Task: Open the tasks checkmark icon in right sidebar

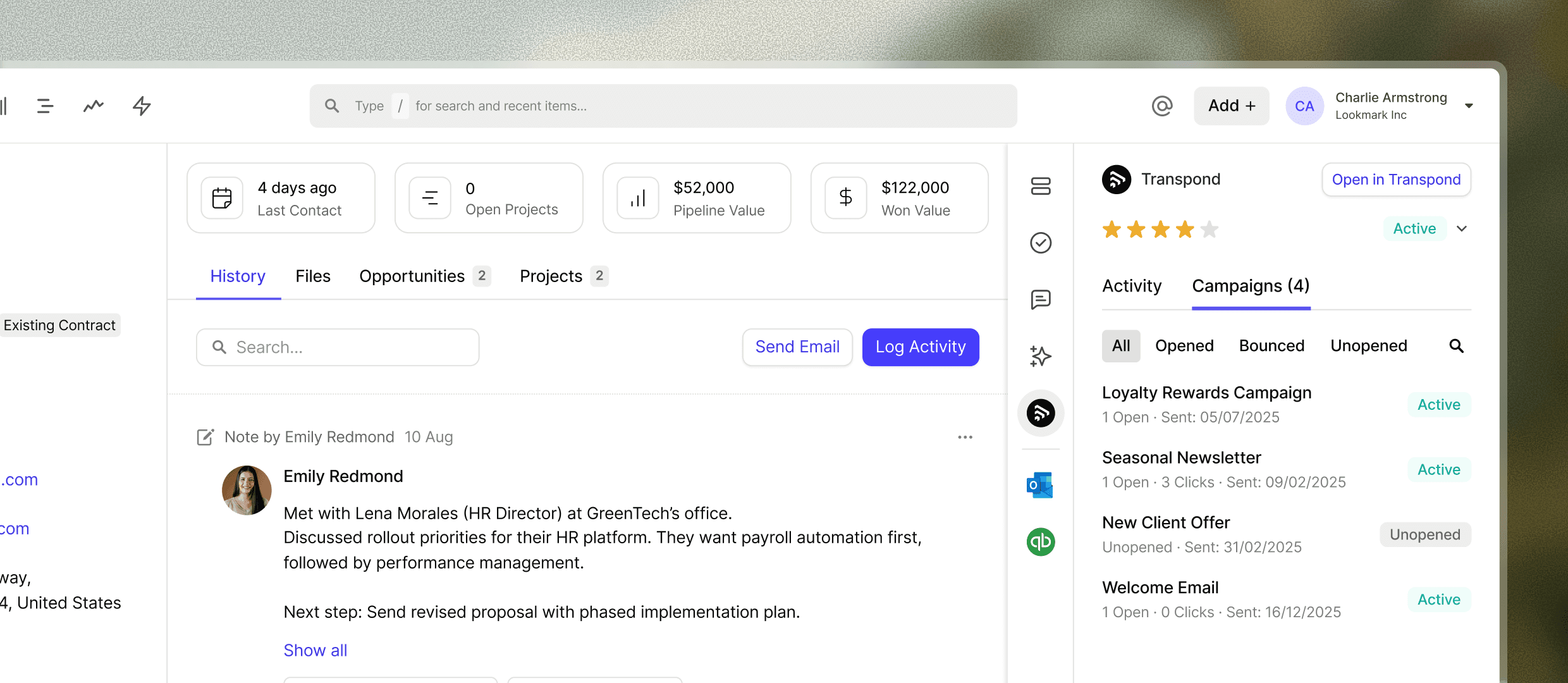Action: coord(1040,242)
